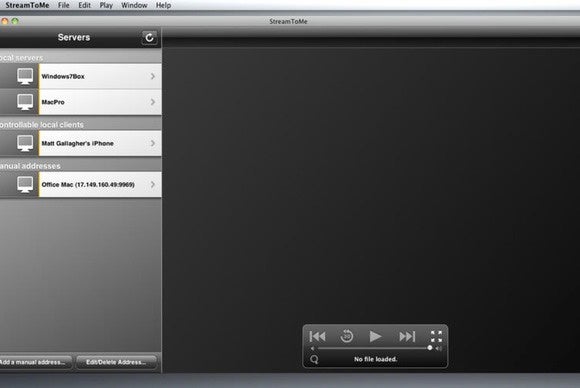This screenshot has height=388, width=580.
Task: Select the MacPro server name
Action: pos(53,102)
